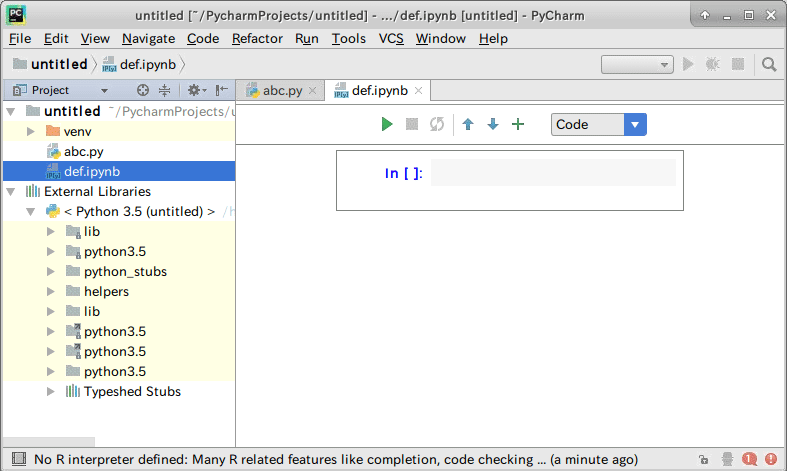This screenshot has width=787, height=471.
Task: Open the View menu
Action: tap(95, 39)
